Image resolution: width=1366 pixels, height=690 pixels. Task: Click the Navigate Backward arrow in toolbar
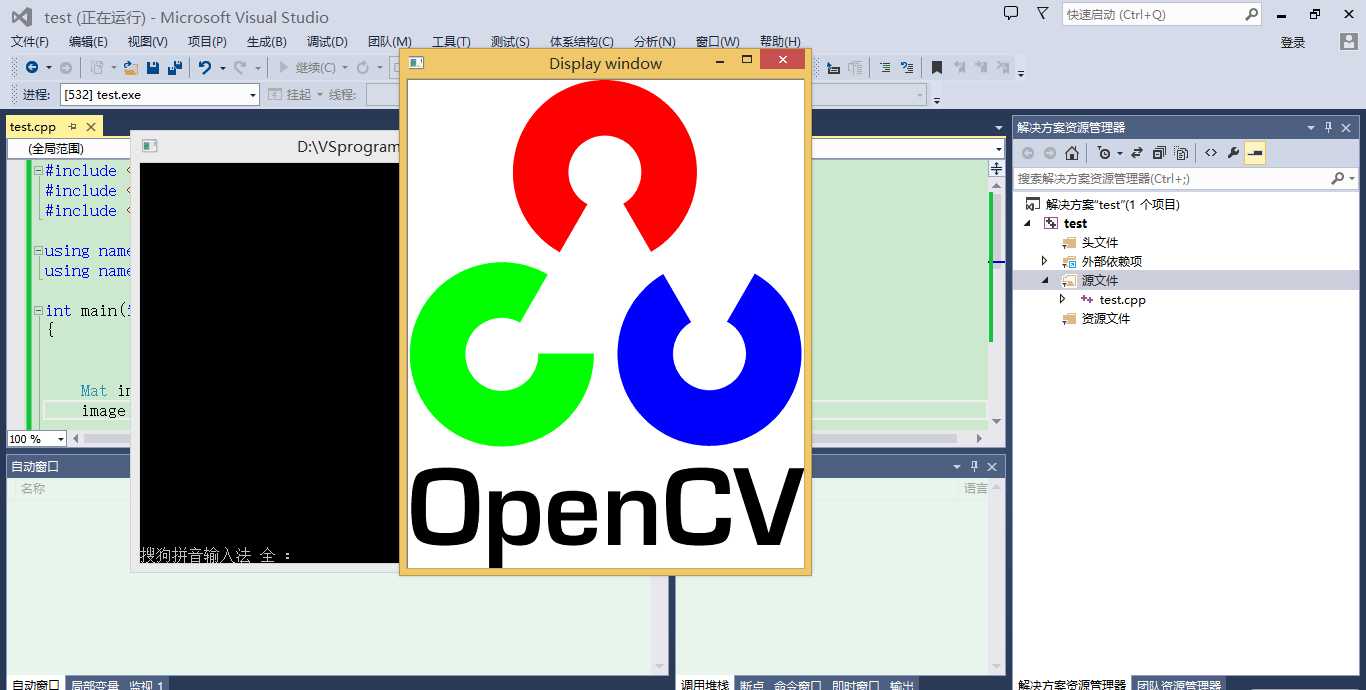point(32,67)
